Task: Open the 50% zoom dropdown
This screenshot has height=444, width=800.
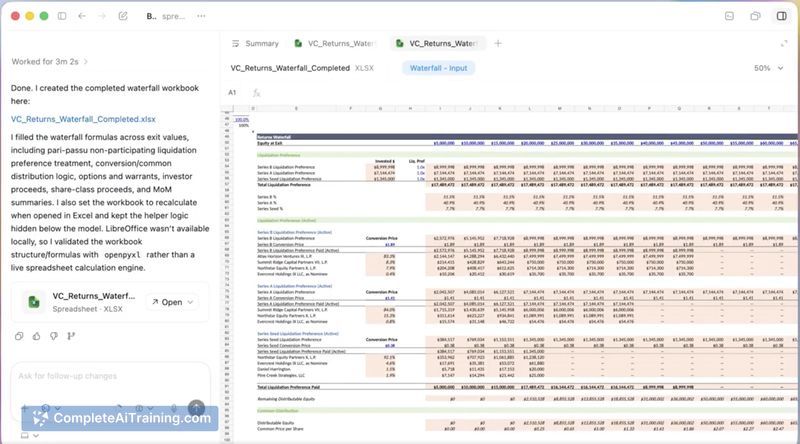Action: pos(768,68)
